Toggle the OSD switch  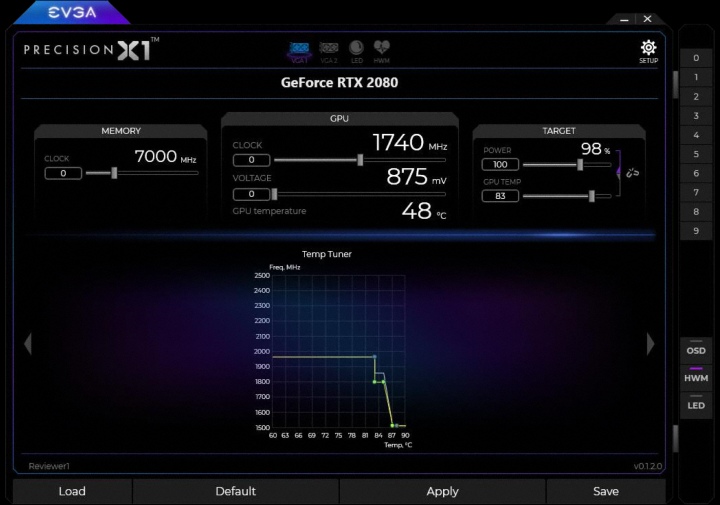point(696,349)
